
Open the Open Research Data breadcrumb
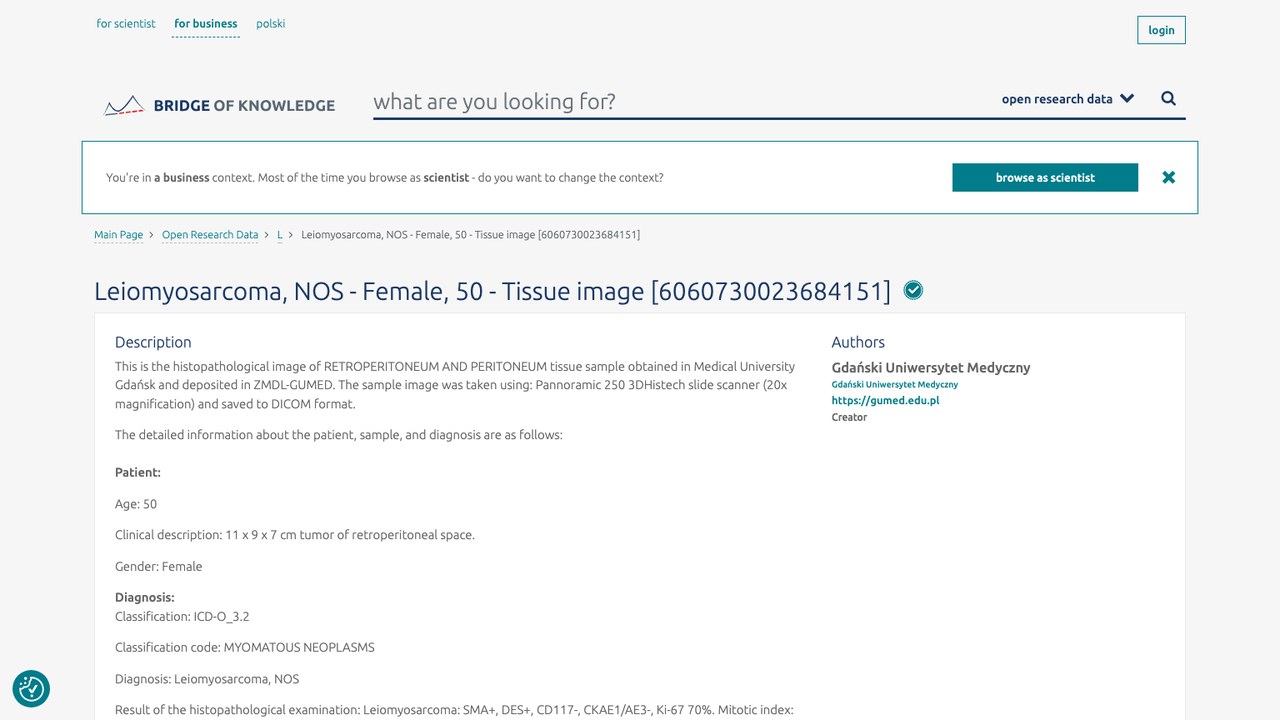[x=210, y=235]
